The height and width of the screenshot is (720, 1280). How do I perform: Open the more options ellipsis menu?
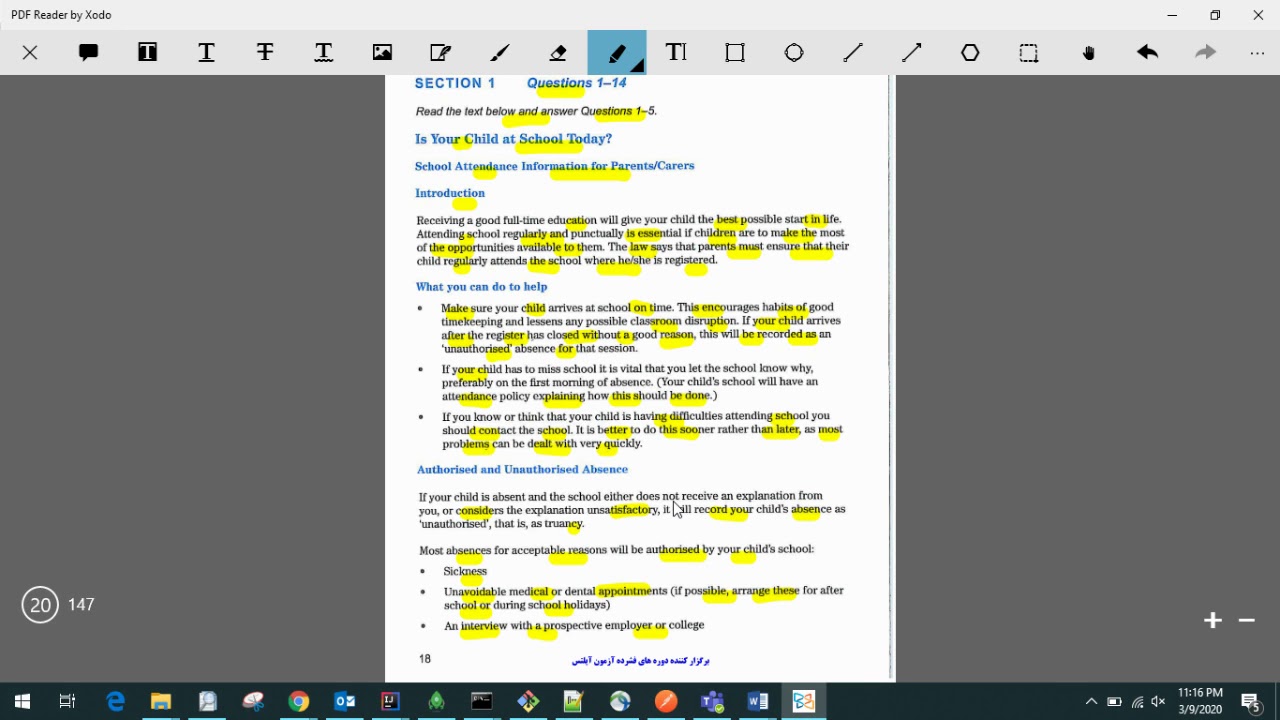pos(1257,53)
